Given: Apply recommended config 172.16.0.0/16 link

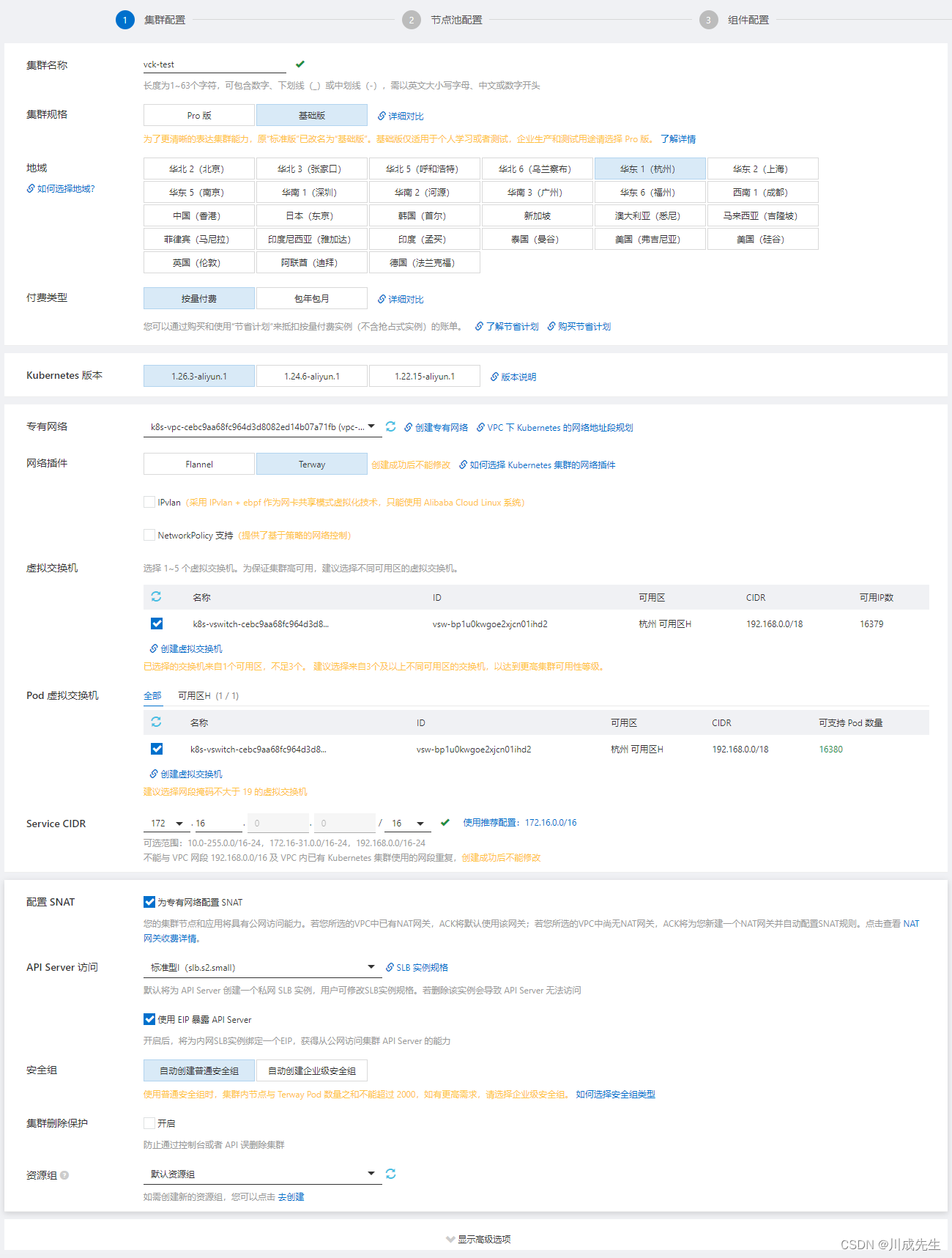Looking at the screenshot, I should click(520, 822).
